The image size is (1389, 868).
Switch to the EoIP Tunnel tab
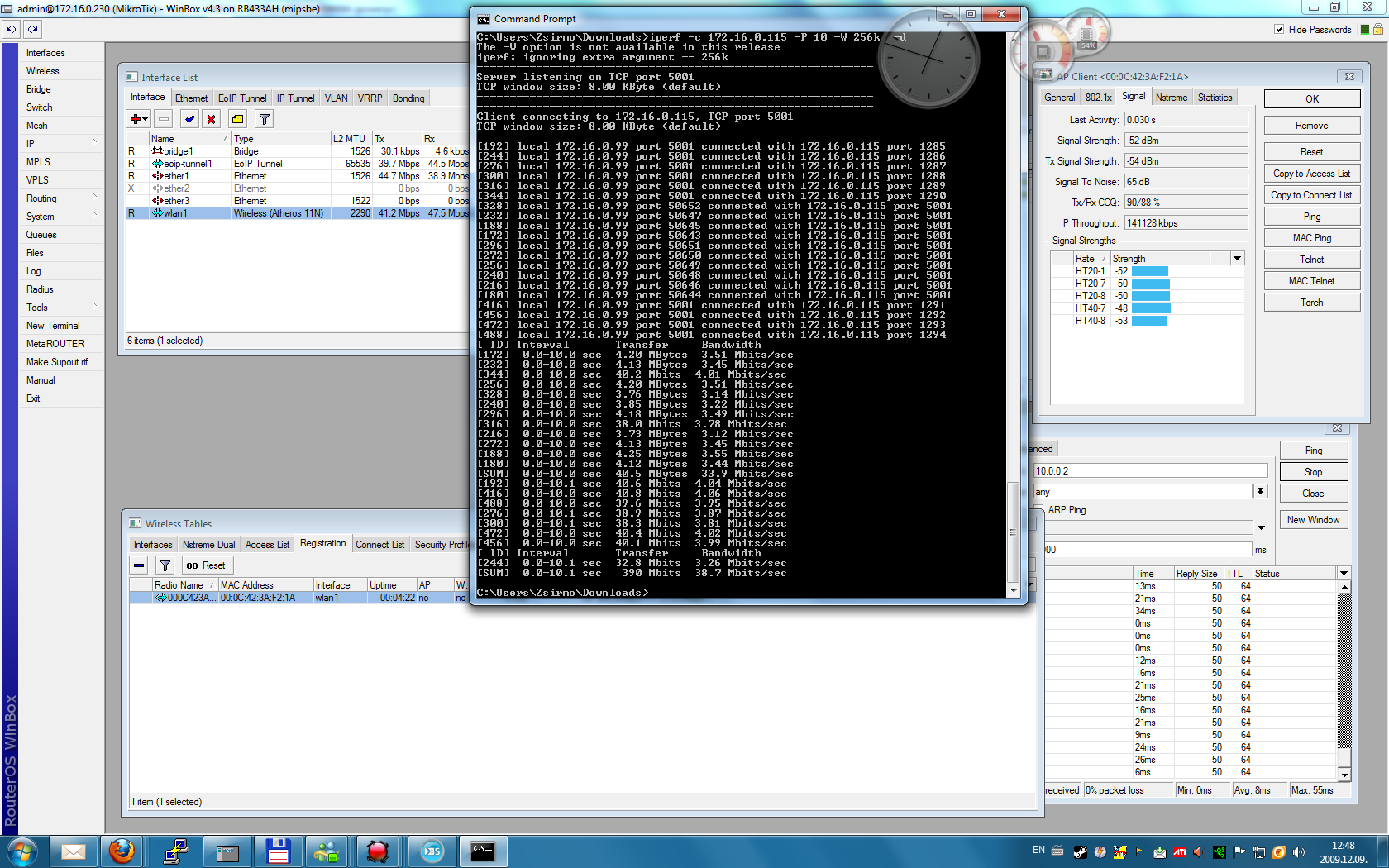point(242,98)
